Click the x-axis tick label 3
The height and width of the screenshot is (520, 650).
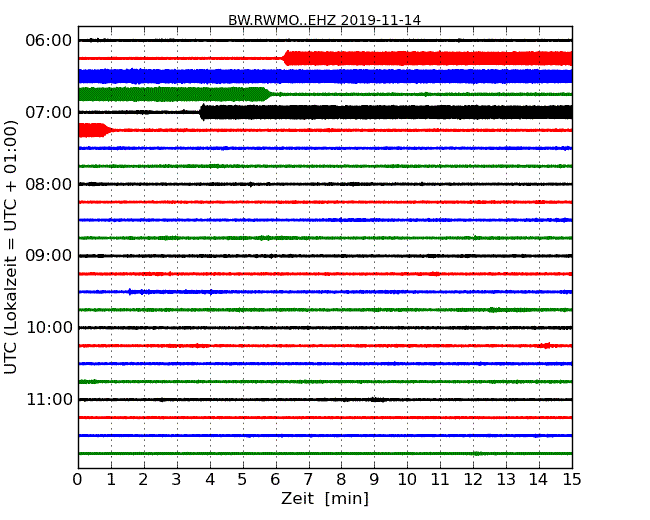pyautogui.click(x=177, y=480)
